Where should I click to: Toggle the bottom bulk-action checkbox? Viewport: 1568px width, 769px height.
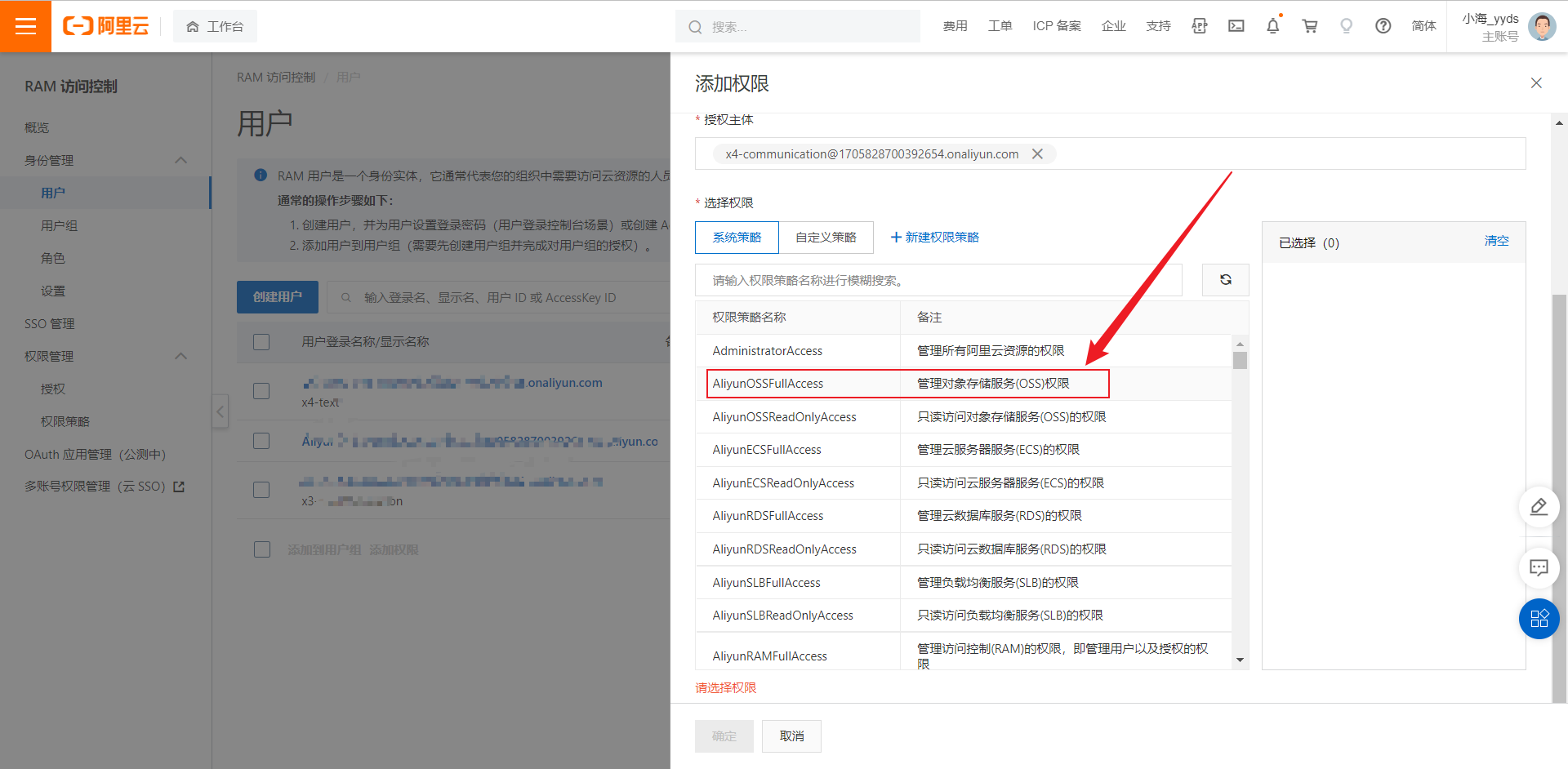click(x=261, y=549)
